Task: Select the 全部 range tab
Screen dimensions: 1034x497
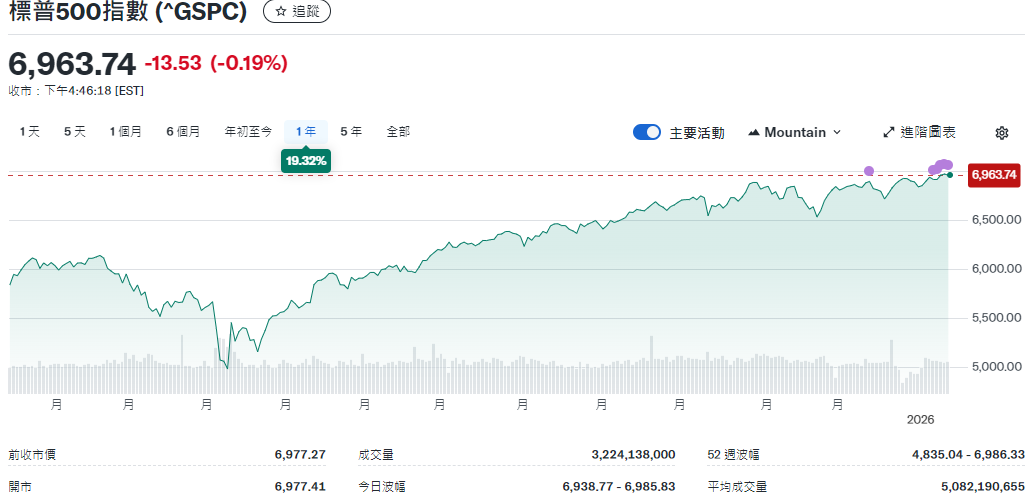Action: point(398,132)
